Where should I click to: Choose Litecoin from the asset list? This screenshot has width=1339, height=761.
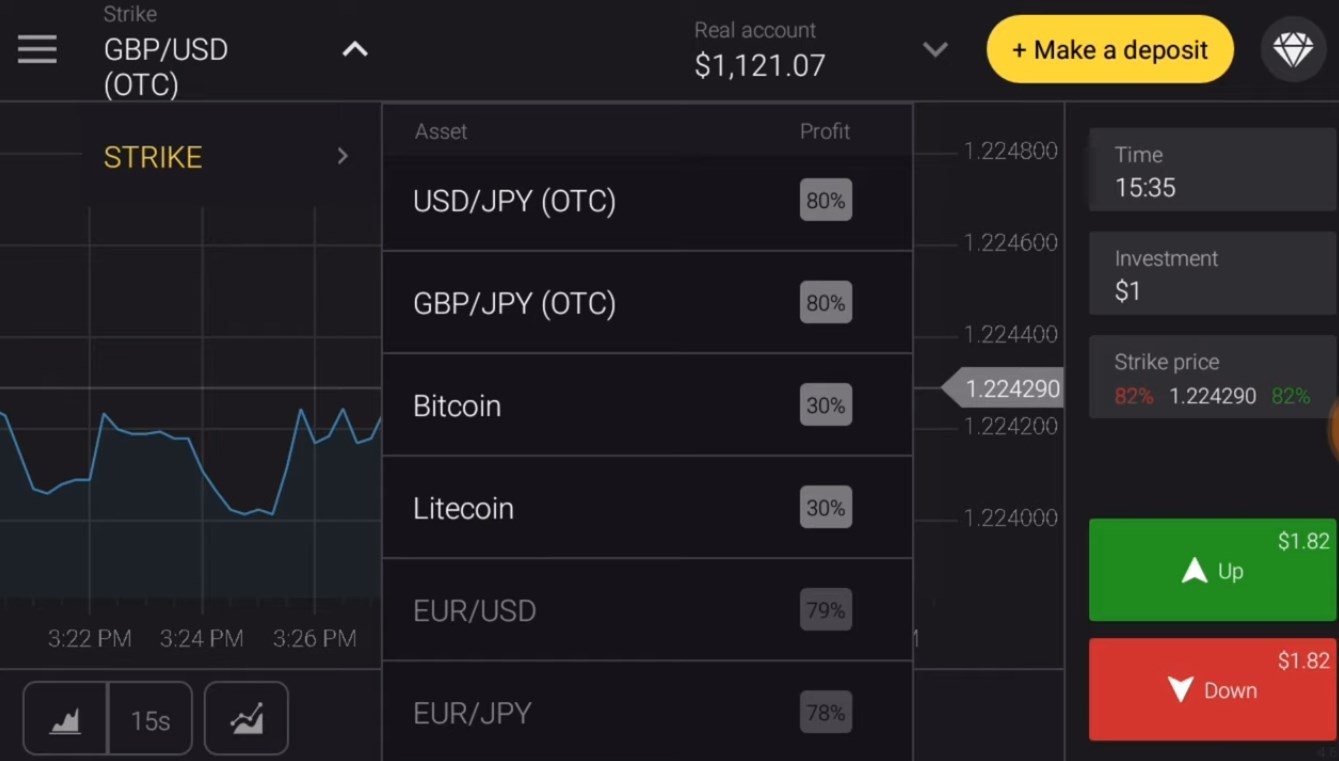point(647,508)
